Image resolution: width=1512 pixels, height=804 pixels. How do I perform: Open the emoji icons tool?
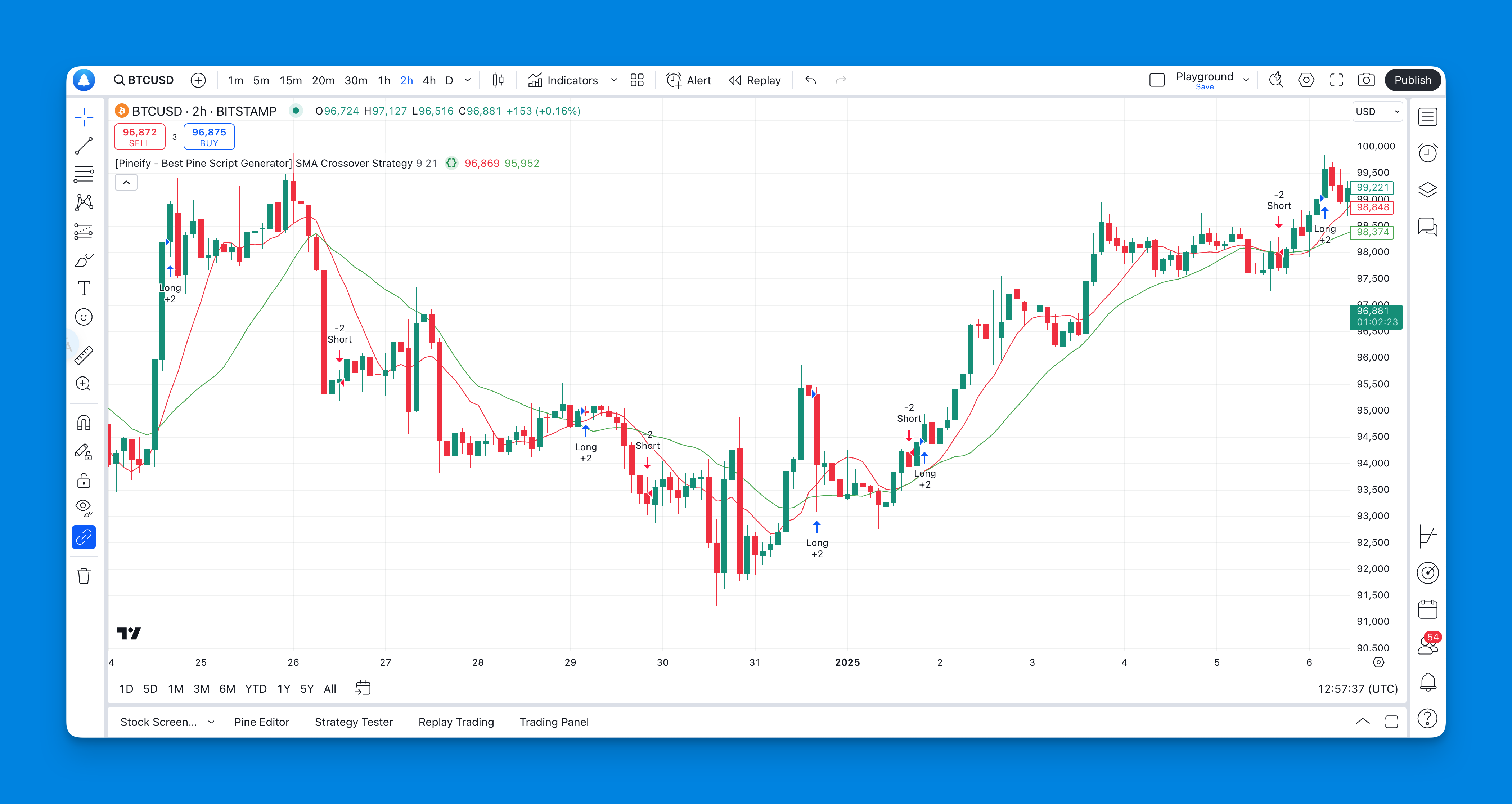tap(84, 317)
